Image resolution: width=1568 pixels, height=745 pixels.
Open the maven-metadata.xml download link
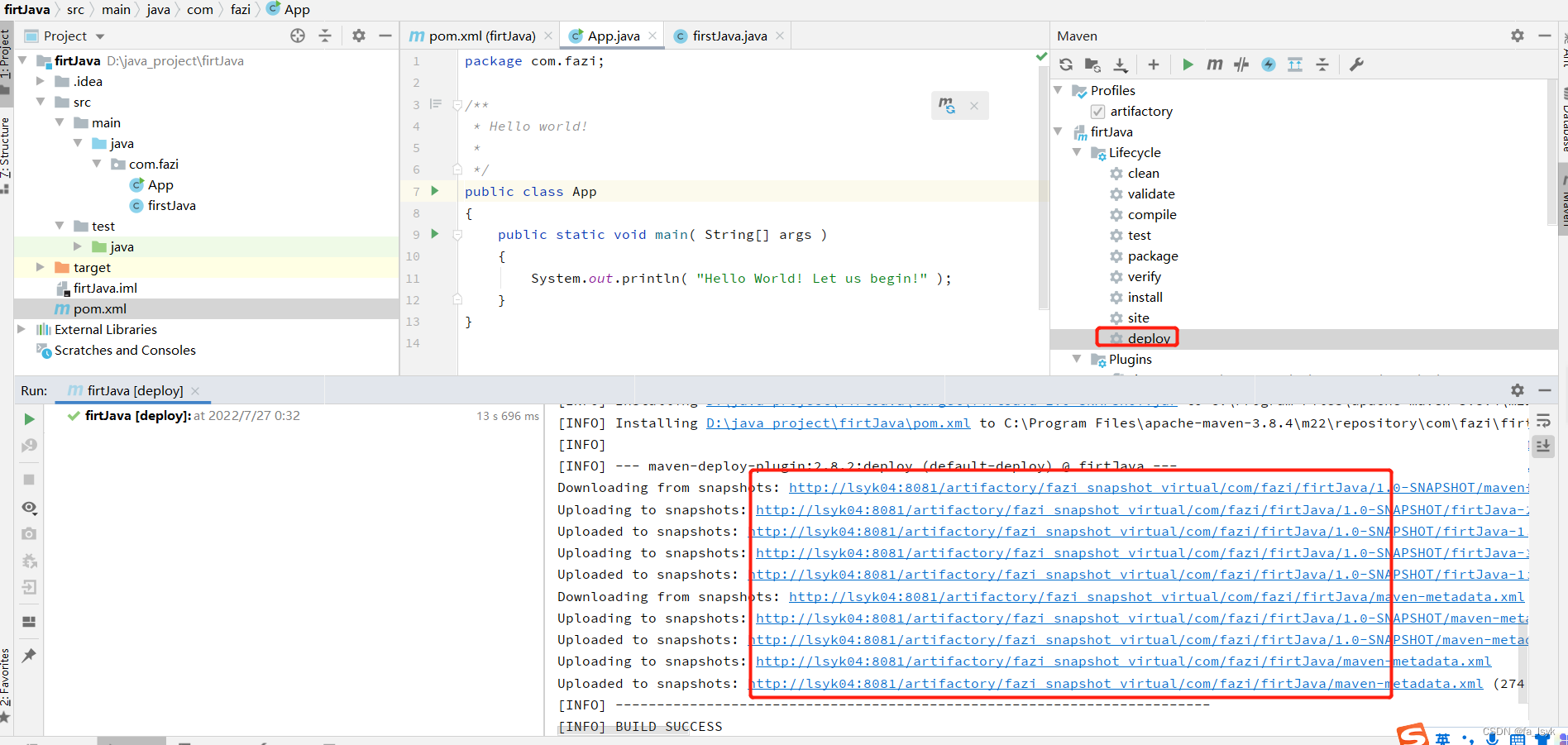1156,597
